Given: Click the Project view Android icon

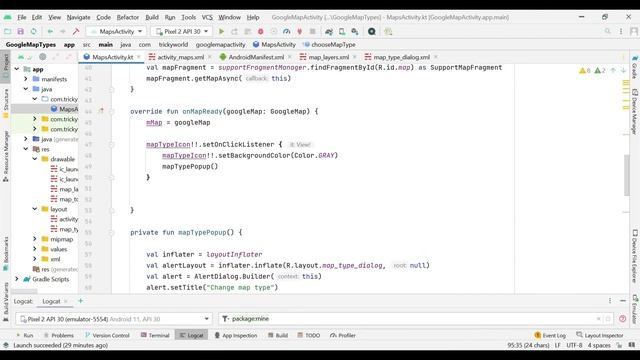Looking at the screenshot, I should coord(20,57).
